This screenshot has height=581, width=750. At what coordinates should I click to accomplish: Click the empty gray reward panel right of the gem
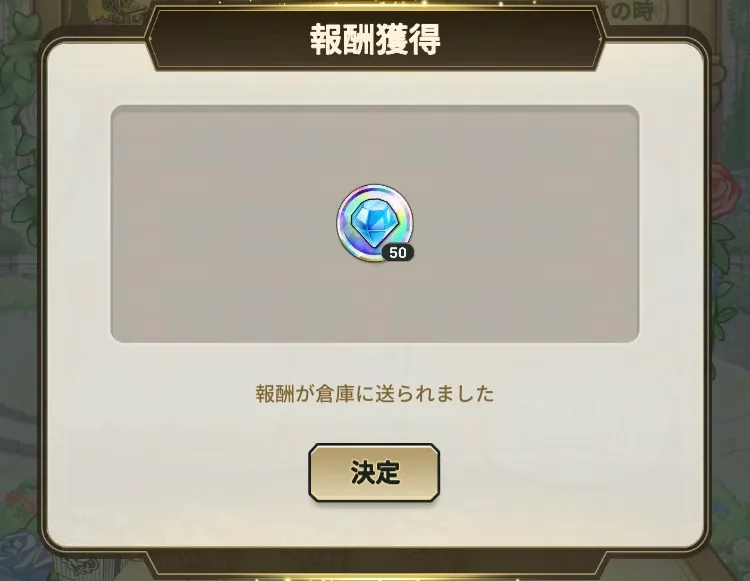[526, 223]
